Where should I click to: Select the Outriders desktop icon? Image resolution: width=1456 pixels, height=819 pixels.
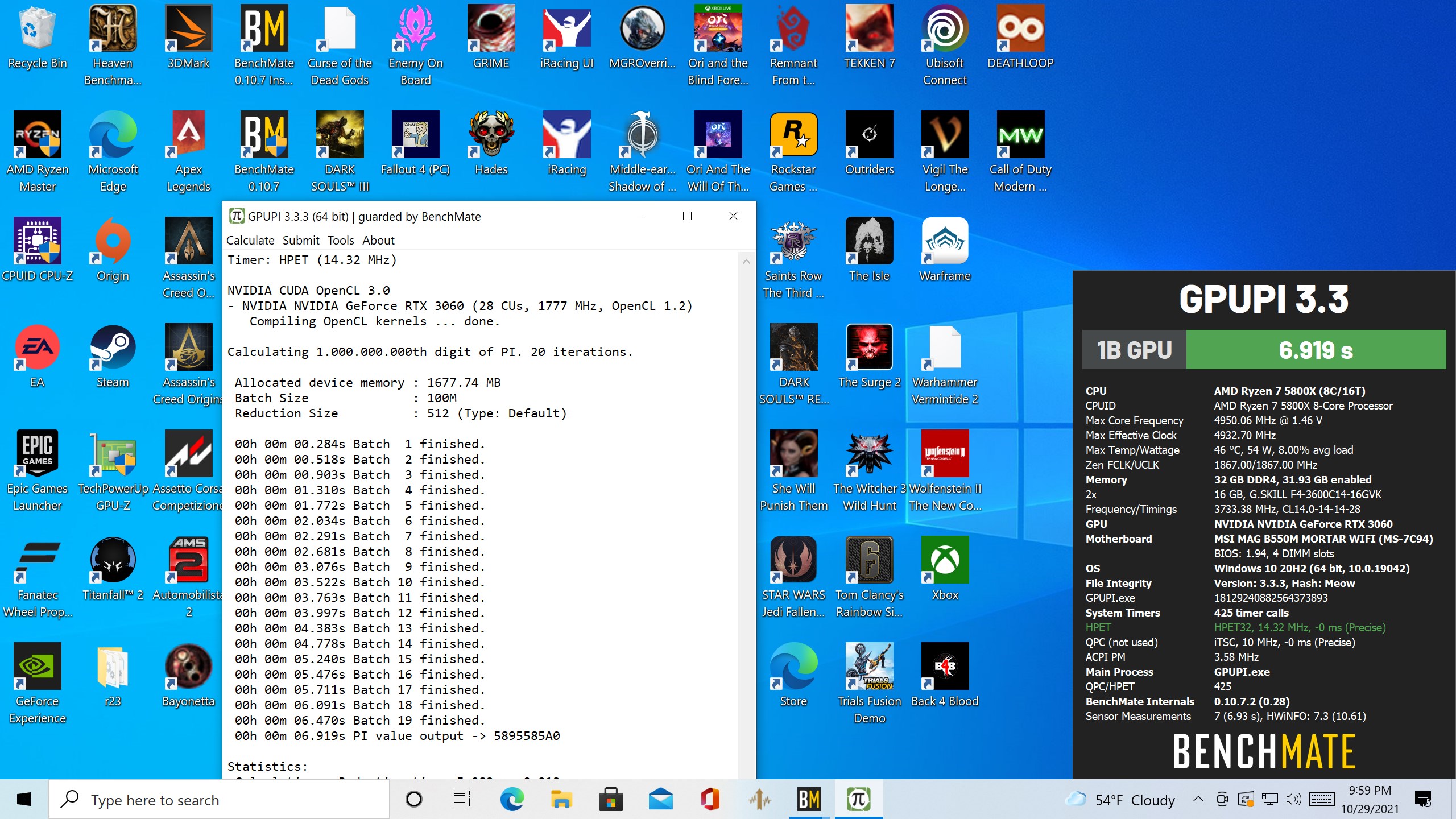pyautogui.click(x=869, y=144)
